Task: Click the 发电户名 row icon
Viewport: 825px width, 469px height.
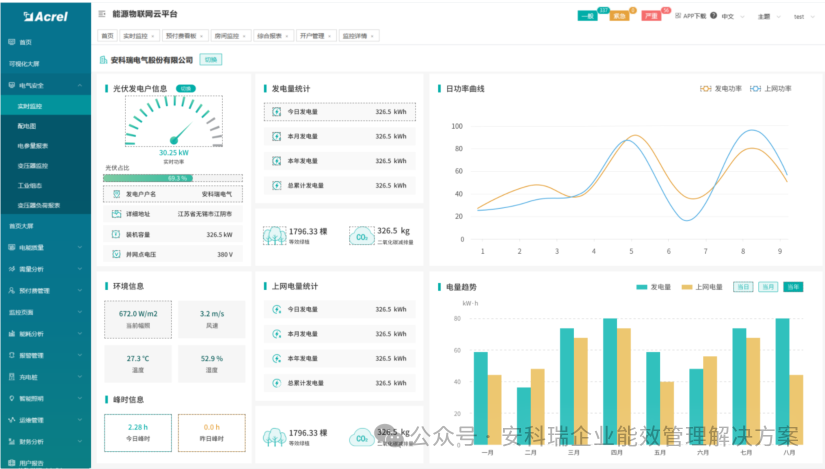Action: tap(116, 194)
